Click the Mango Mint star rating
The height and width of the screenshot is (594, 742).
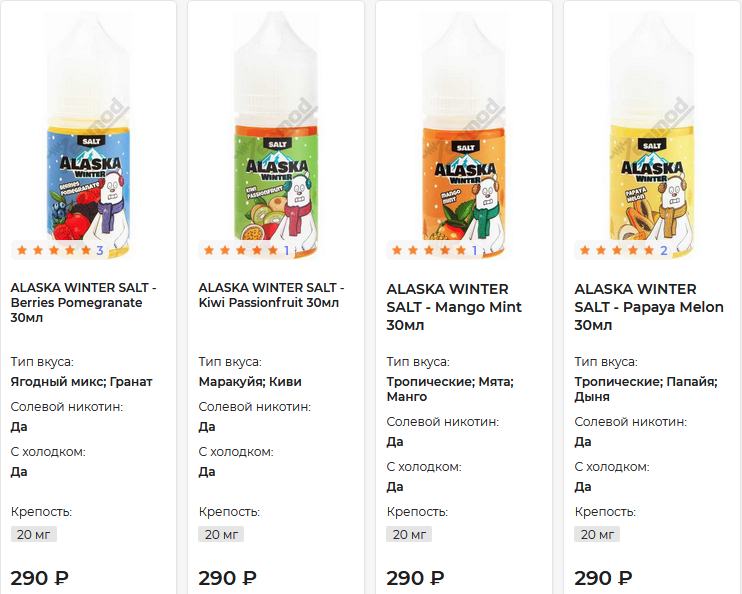pos(429,250)
